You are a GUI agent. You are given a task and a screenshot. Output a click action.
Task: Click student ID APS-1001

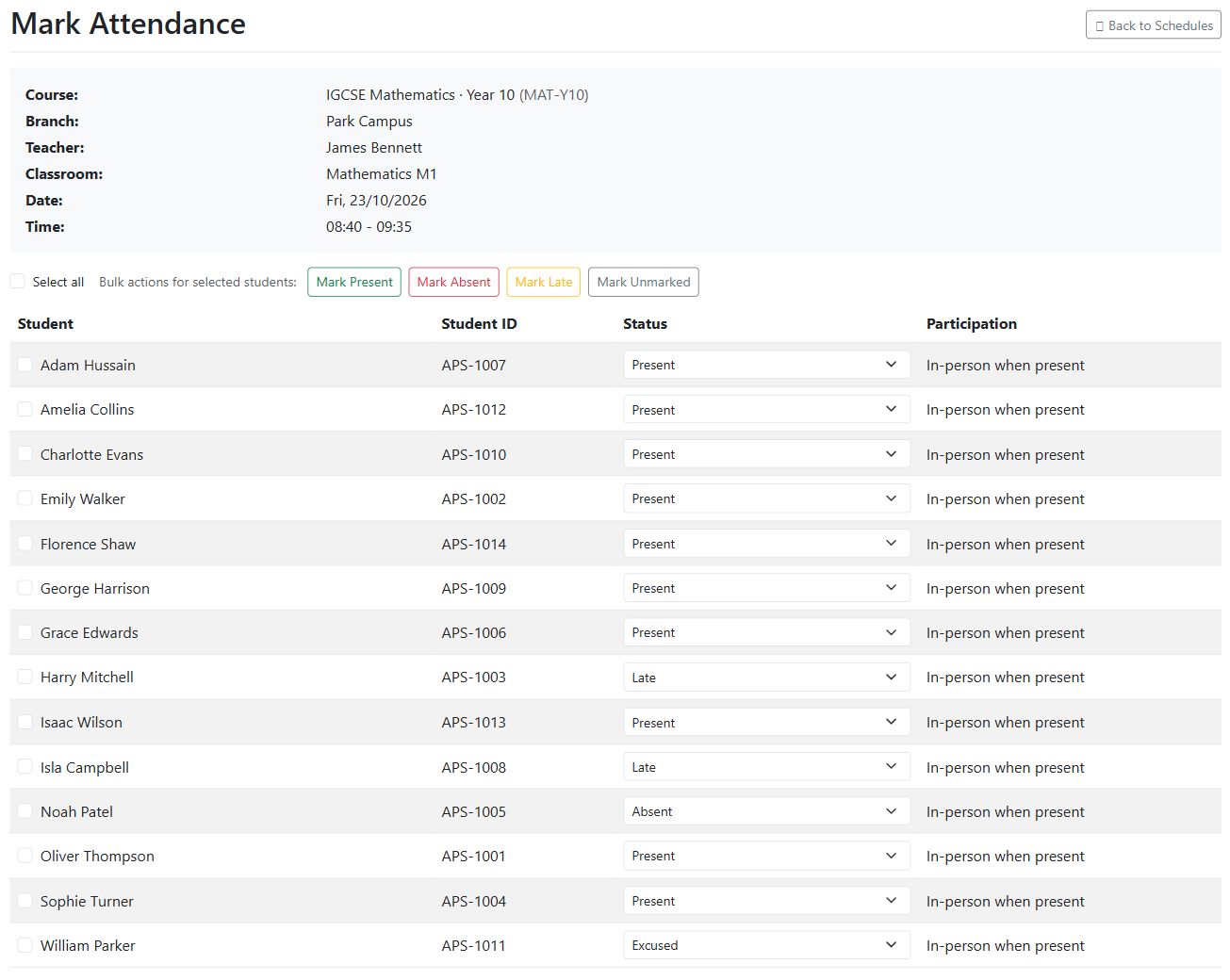click(473, 856)
